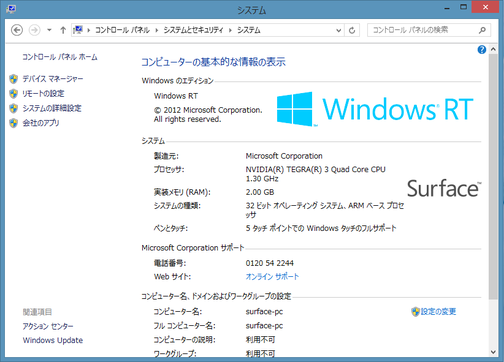This screenshot has height=362, width=504.
Task: Go up one level with Up arrow
Action: [63, 30]
